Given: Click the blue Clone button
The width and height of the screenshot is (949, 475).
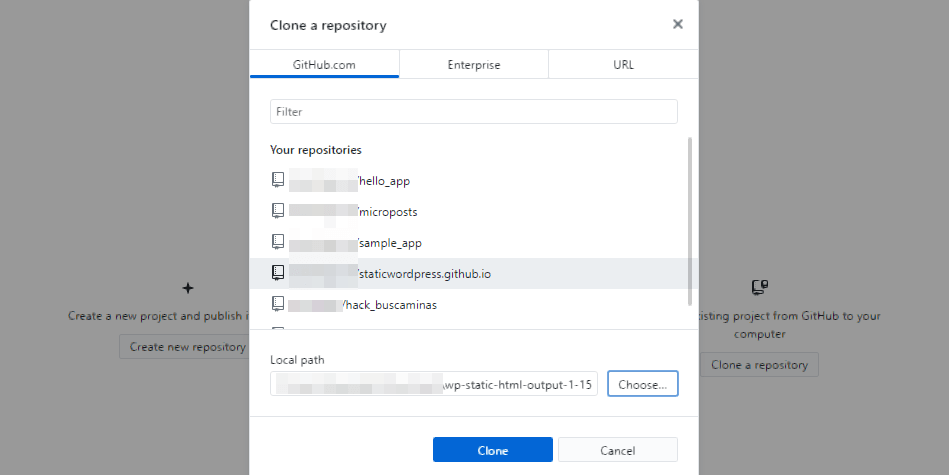Looking at the screenshot, I should 492,450.
